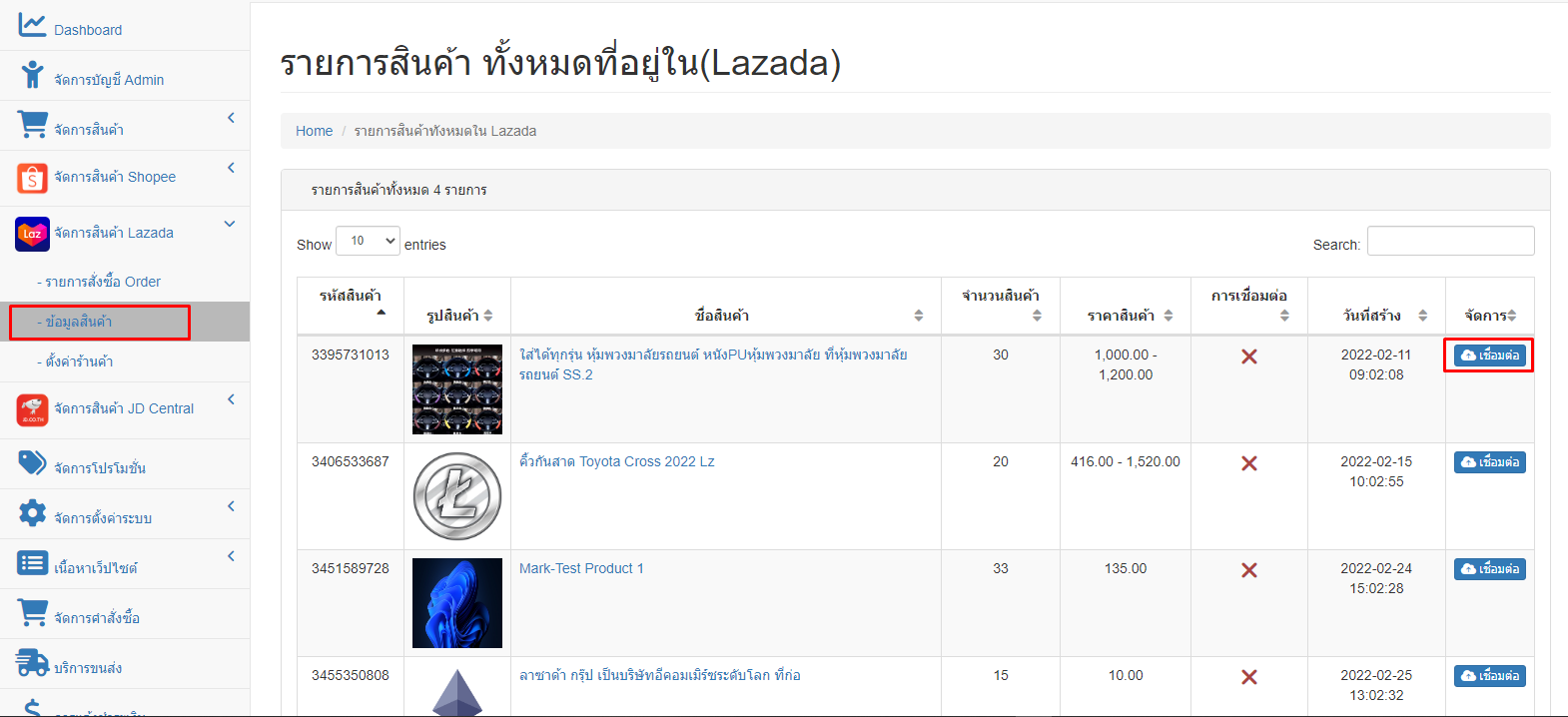
Task: Click the JD Central logo icon
Action: 32,409
